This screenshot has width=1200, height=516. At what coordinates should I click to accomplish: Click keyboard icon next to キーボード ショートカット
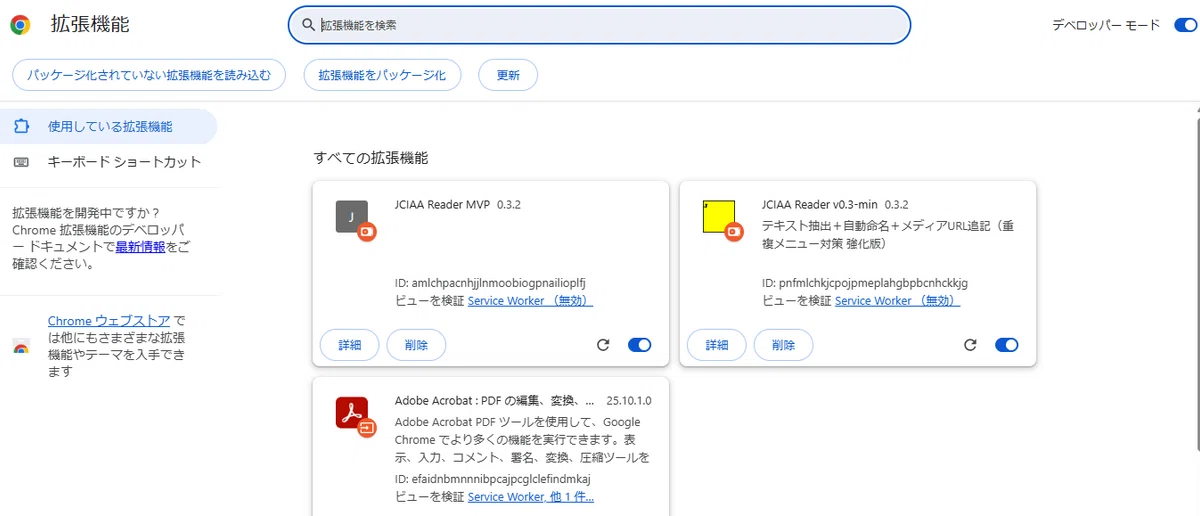click(21, 162)
